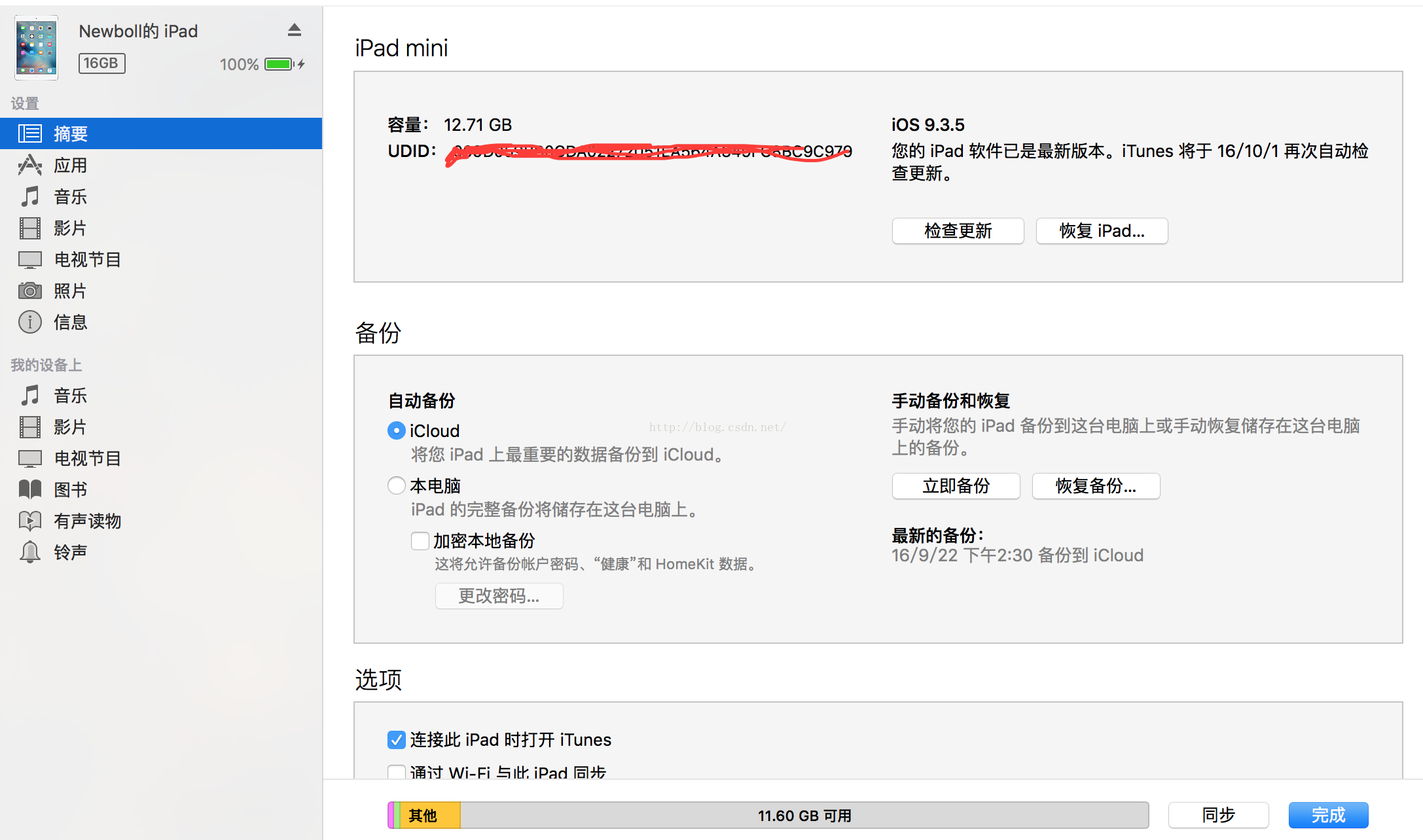
Task: Click the 影片 film icon under 设置
Action: coord(30,228)
